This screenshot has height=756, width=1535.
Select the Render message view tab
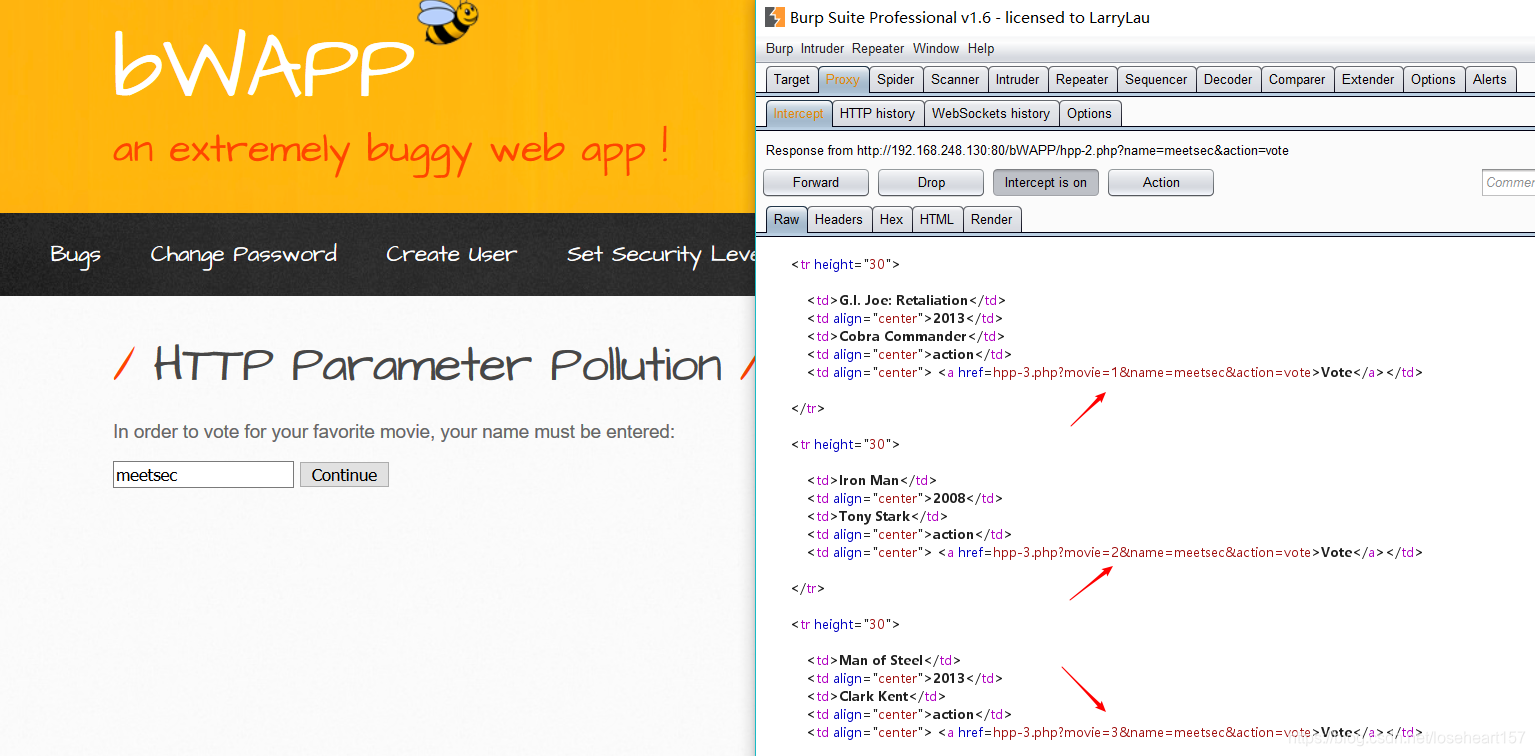coord(992,219)
